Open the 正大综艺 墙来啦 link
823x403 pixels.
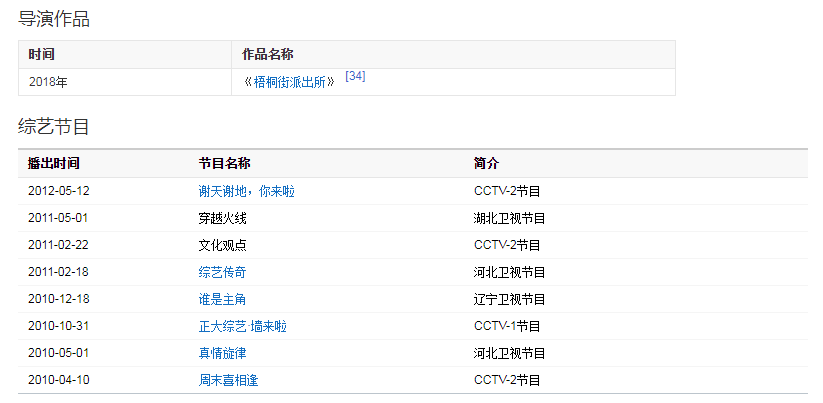[242, 326]
